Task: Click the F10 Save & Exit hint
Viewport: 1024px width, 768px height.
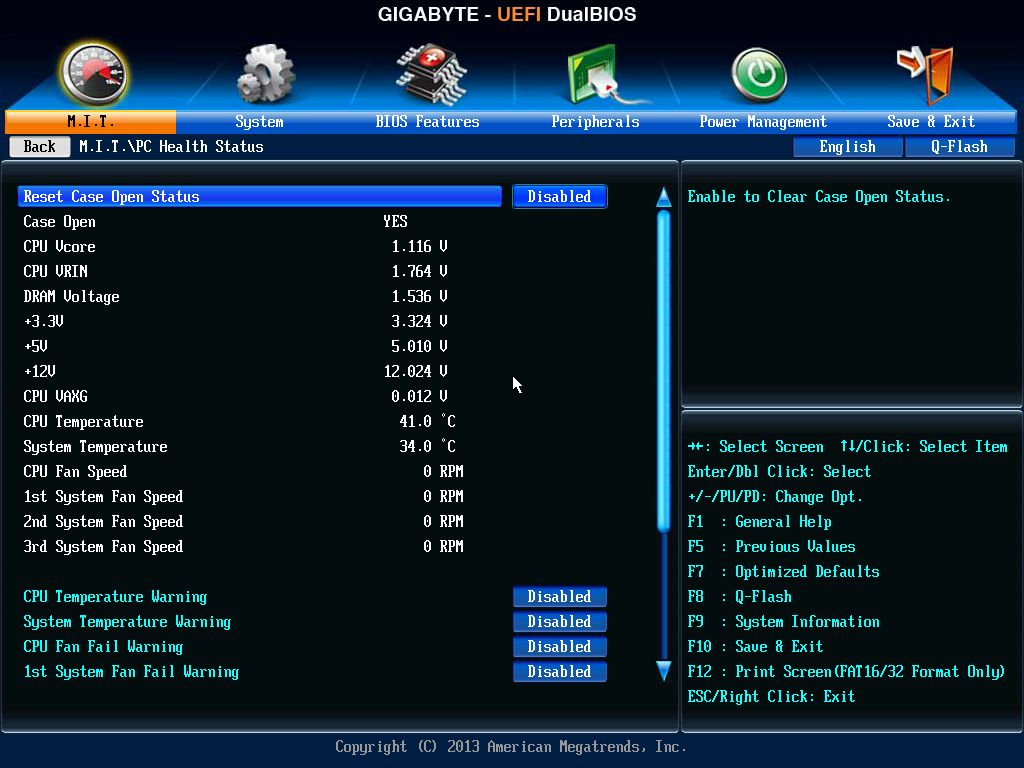Action: (756, 647)
